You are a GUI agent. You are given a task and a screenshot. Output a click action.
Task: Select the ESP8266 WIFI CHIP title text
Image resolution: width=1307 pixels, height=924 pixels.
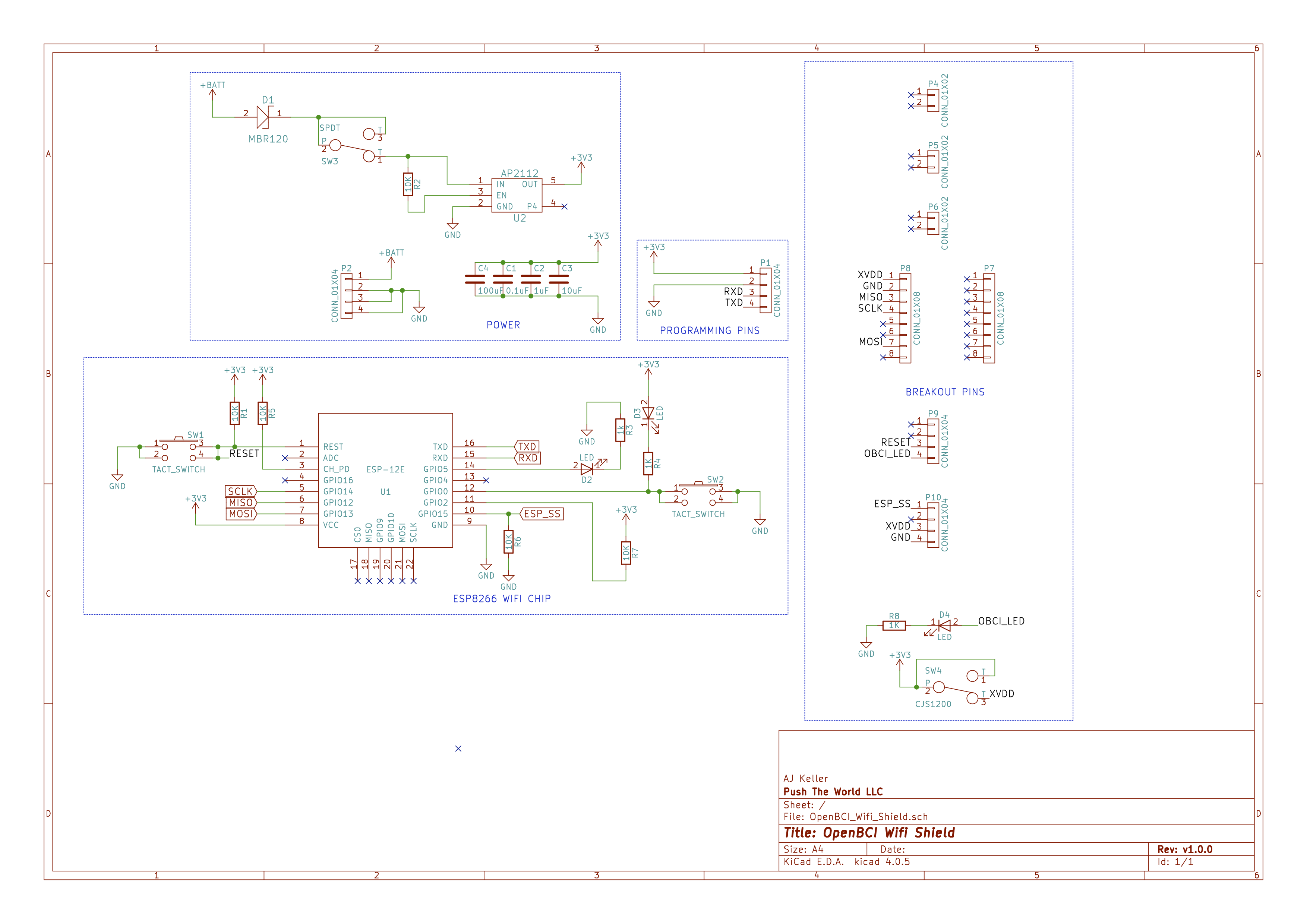pyautogui.click(x=502, y=599)
